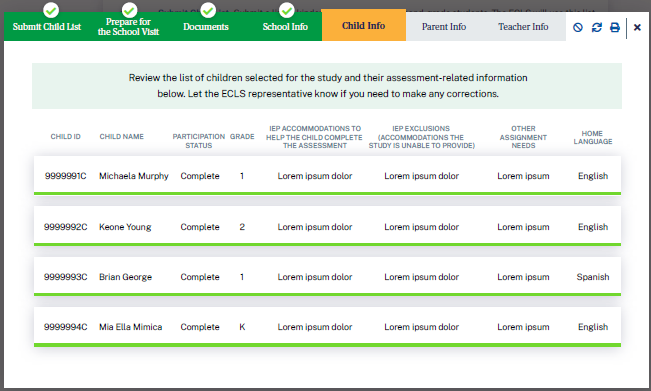Select the Michaela Murphy row
This screenshot has height=391, width=651.
coord(327,176)
